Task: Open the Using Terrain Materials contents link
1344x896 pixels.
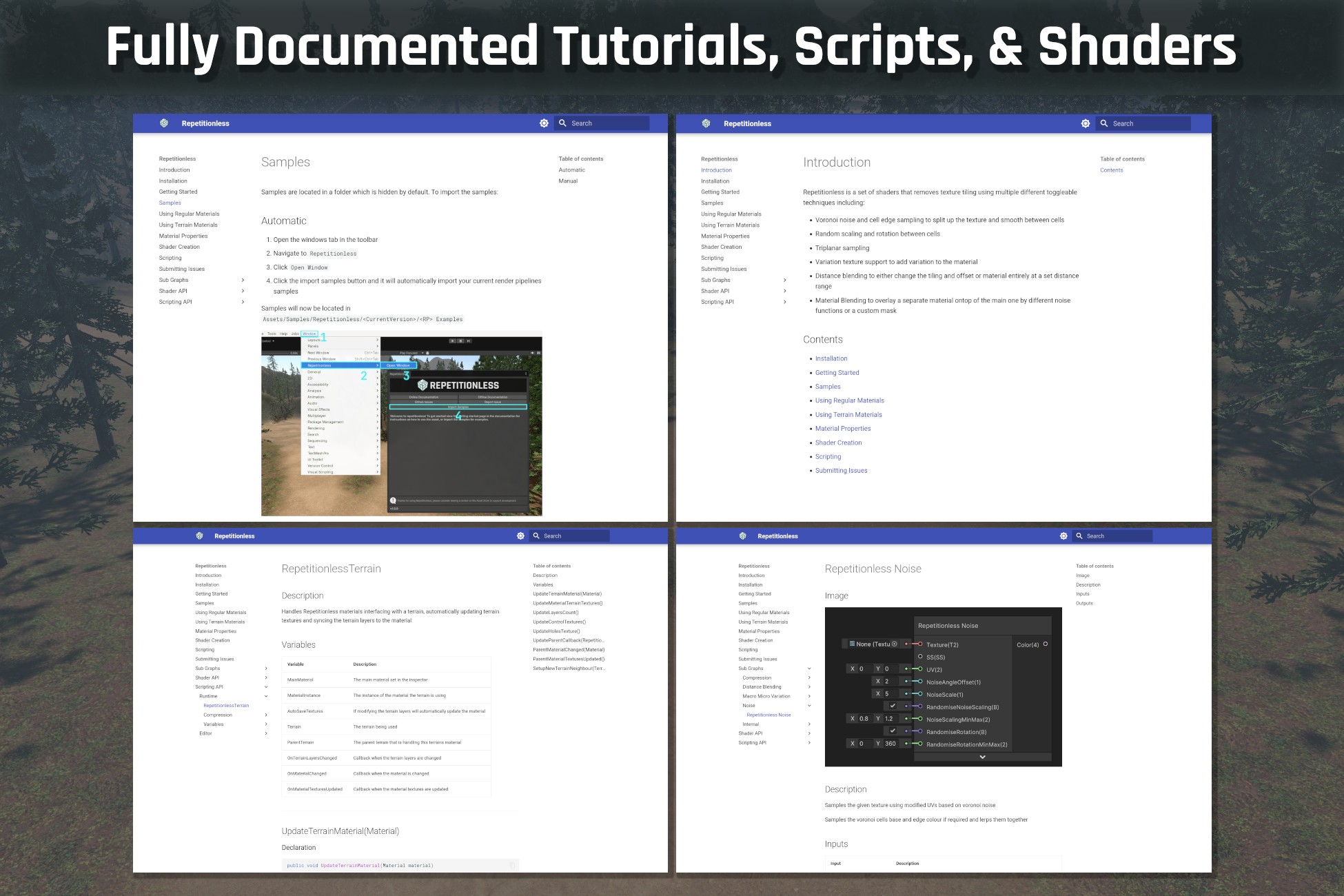Action: (848, 415)
